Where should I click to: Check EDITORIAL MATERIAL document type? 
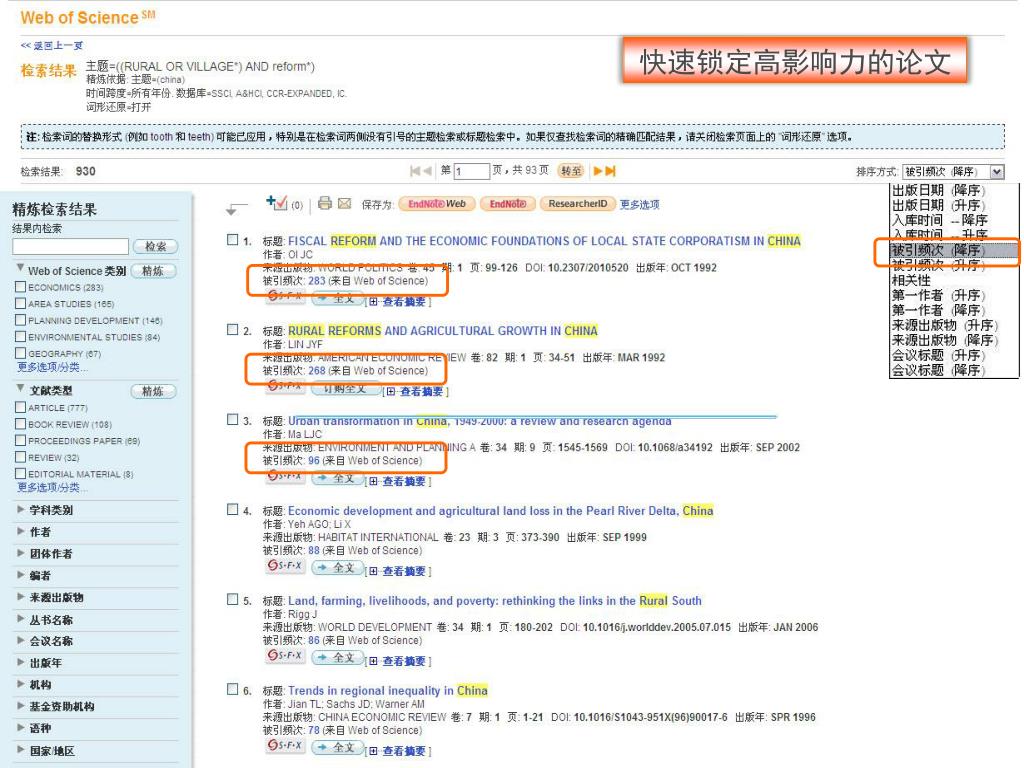(x=20, y=473)
